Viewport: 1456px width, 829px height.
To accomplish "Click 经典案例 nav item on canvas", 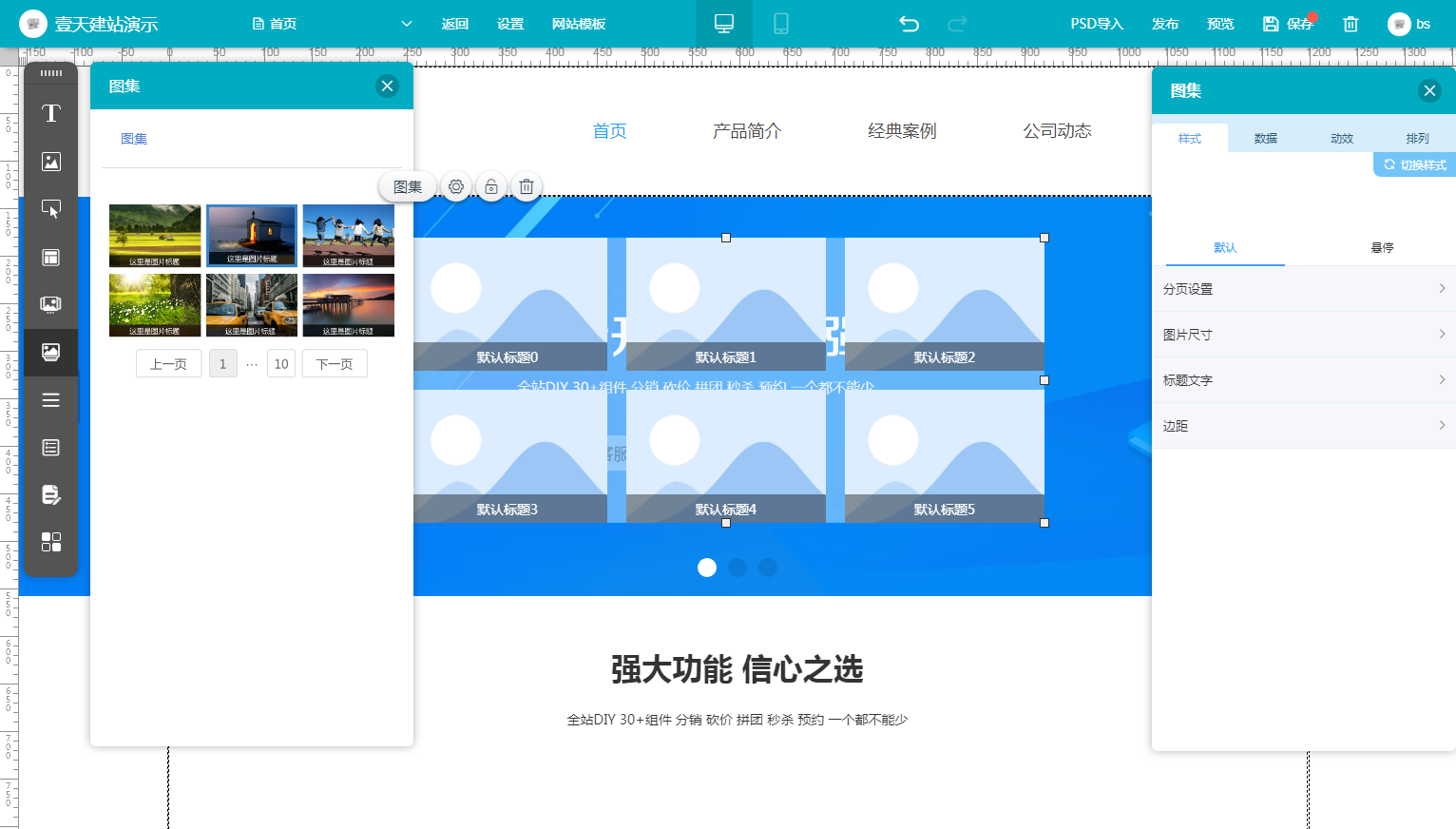I will 902,131.
